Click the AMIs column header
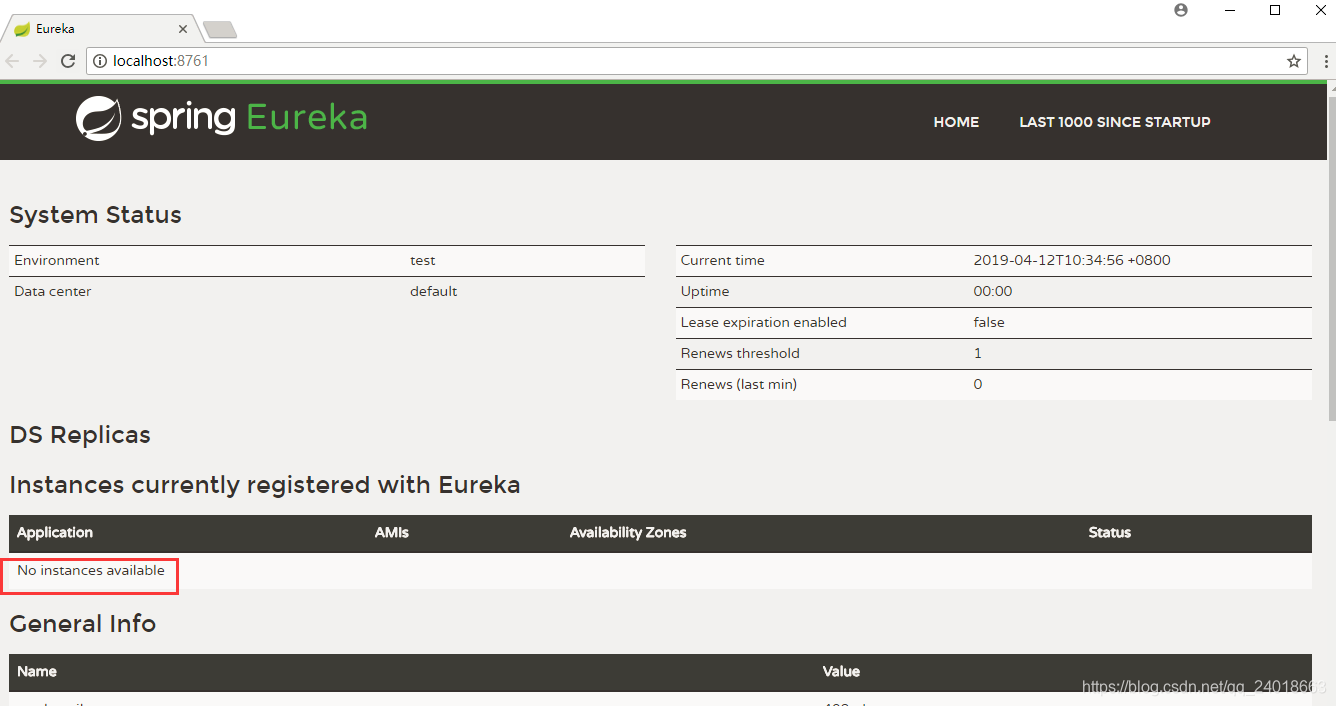 point(392,532)
